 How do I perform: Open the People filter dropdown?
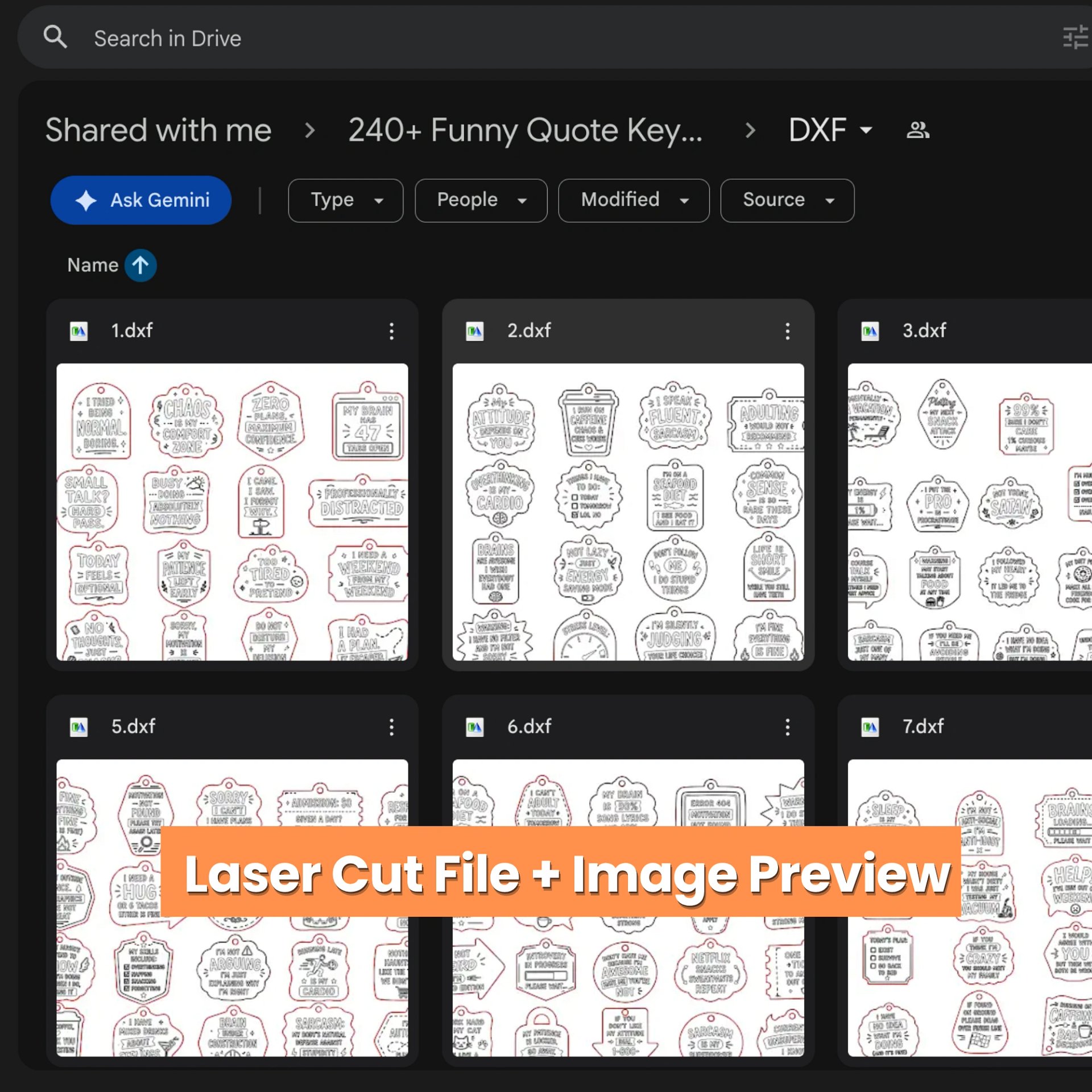click(x=481, y=200)
